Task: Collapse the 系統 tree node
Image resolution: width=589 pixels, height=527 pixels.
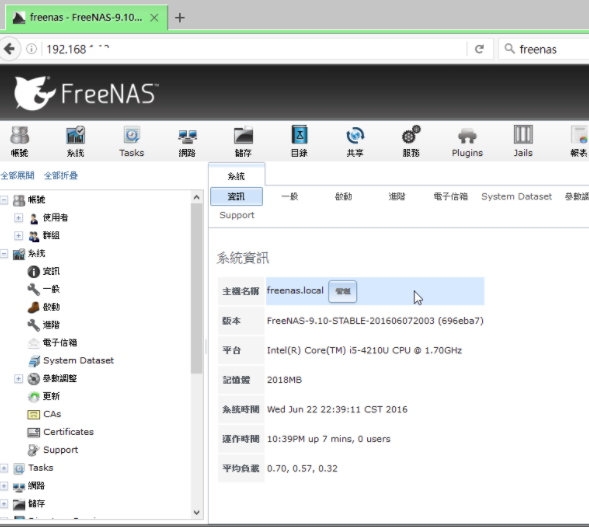Action: click(4, 254)
